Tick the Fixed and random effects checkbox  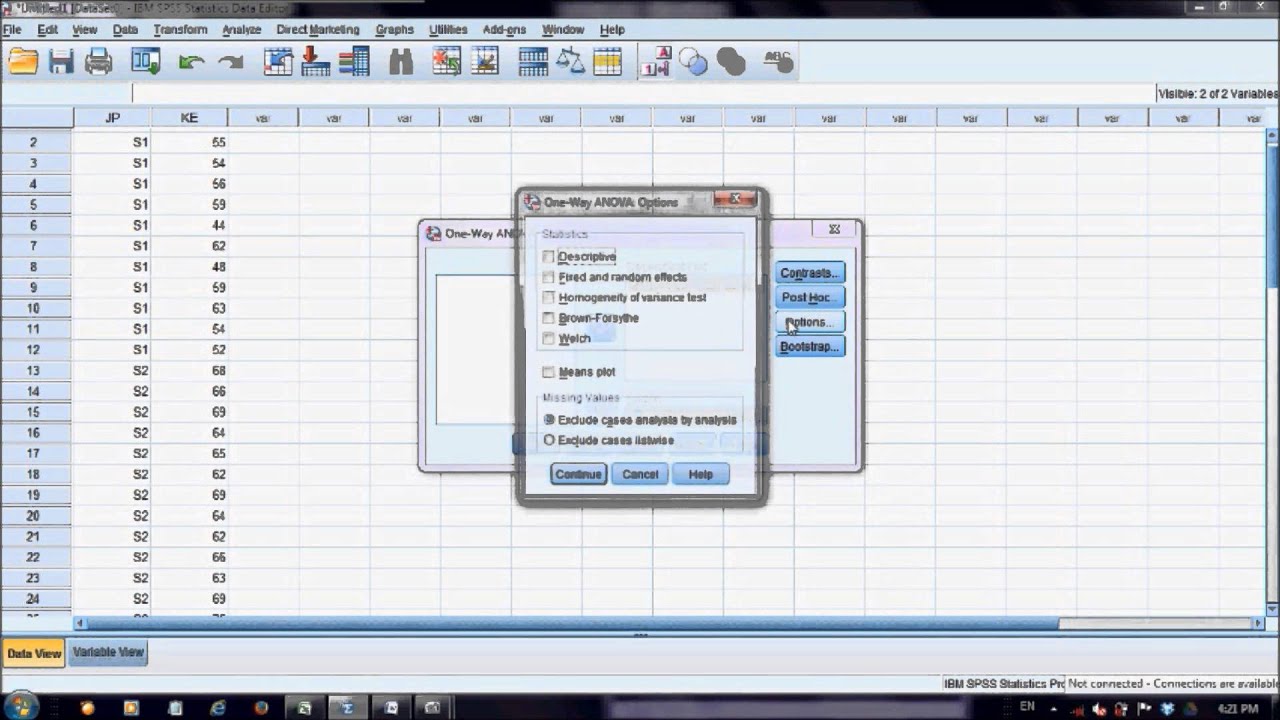click(548, 277)
